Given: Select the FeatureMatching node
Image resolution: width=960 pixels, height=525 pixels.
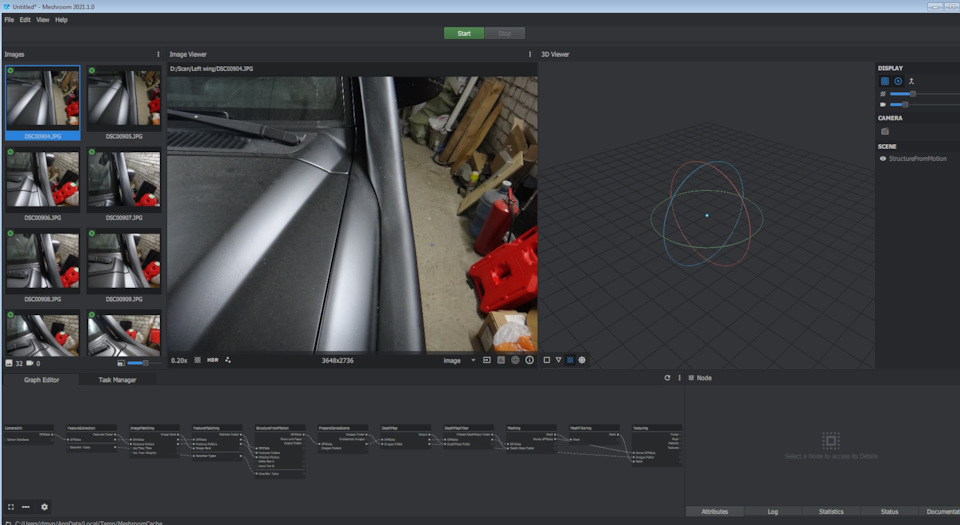Looking at the screenshot, I should pyautogui.click(x=217, y=442).
